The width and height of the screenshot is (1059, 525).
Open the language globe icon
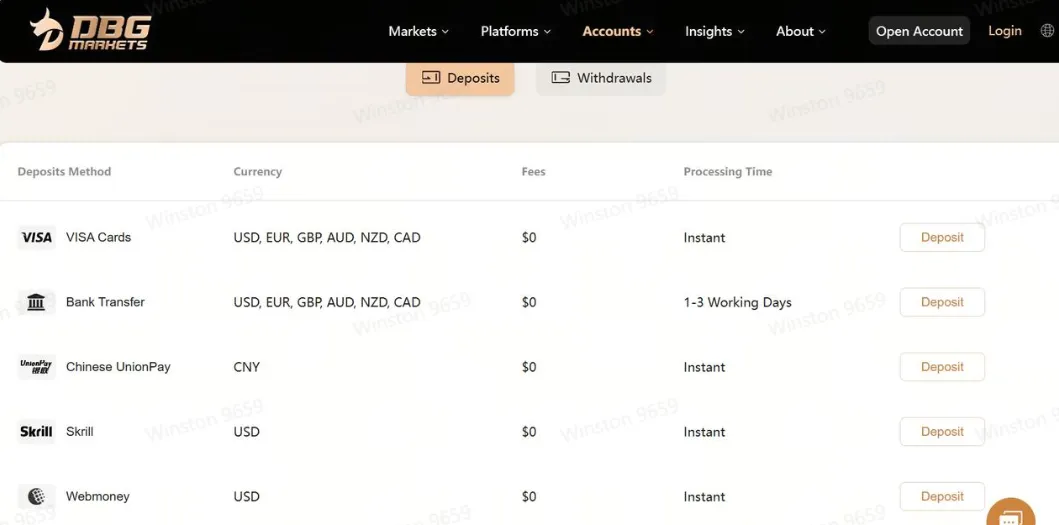coord(1048,31)
